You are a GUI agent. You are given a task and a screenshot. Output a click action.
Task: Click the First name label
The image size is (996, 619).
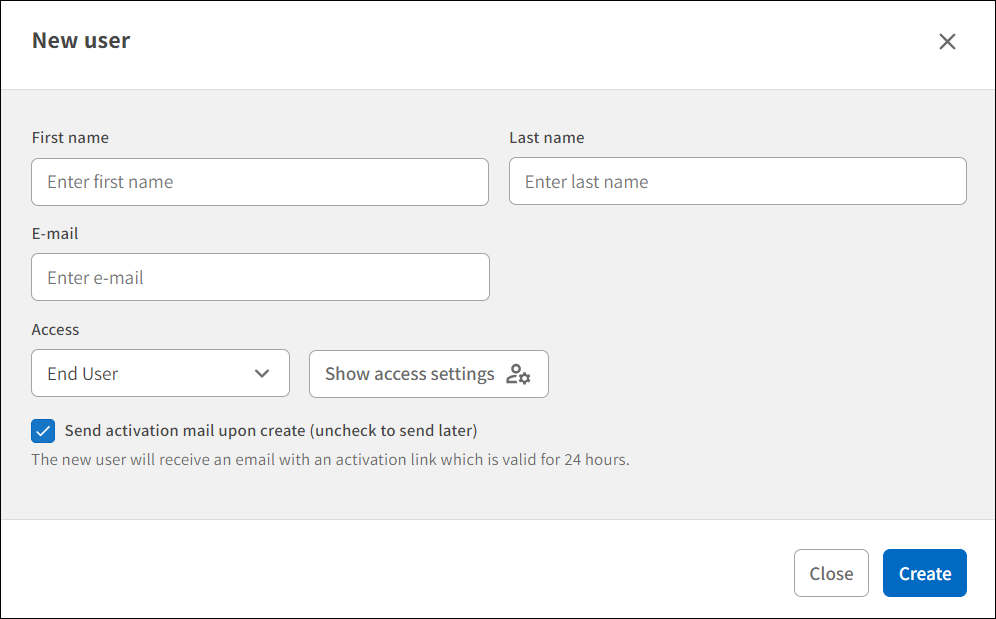pos(70,137)
